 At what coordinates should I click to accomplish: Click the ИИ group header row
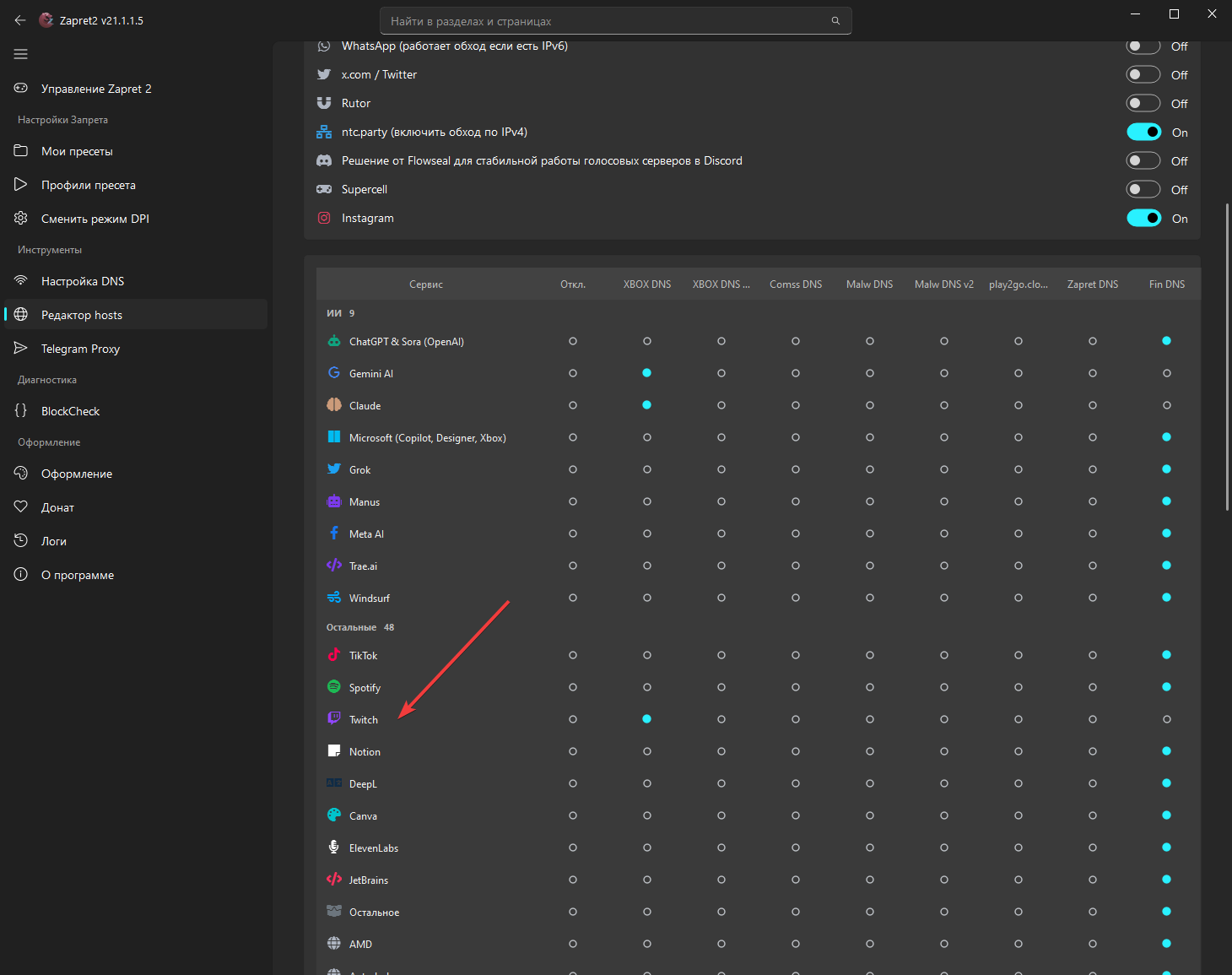(x=758, y=313)
